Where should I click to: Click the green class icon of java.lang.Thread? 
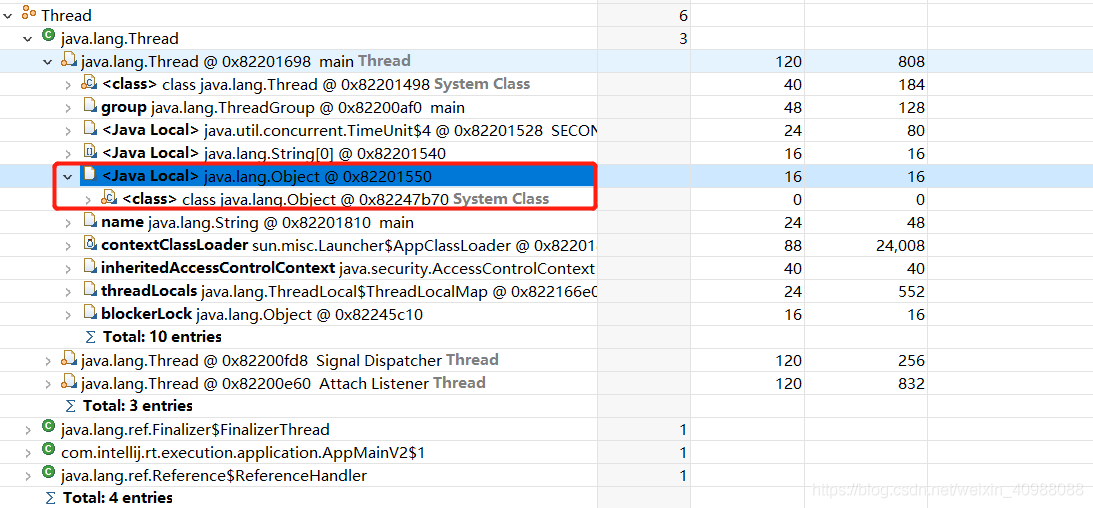(x=48, y=36)
